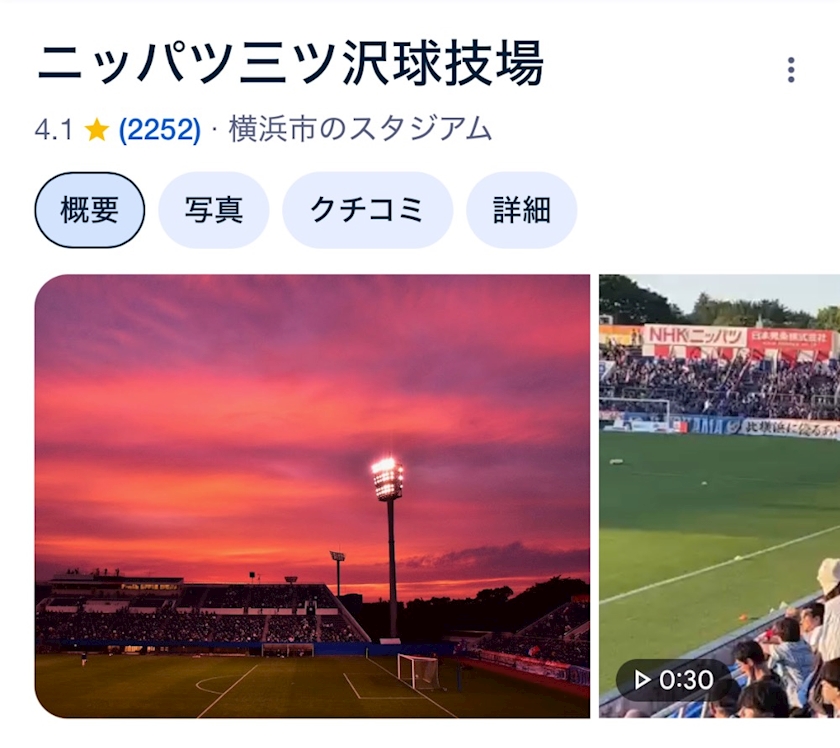This screenshot has height=748, width=840.
Task: Open the (2252) reviews link
Action: point(160,130)
